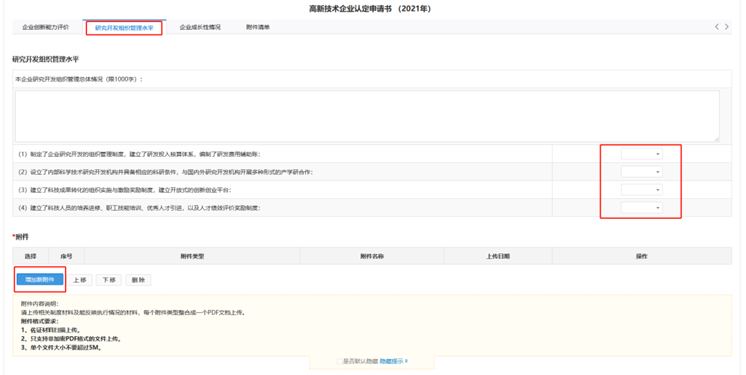Click the 序号 column header
The image size is (746, 375).
coord(66,256)
